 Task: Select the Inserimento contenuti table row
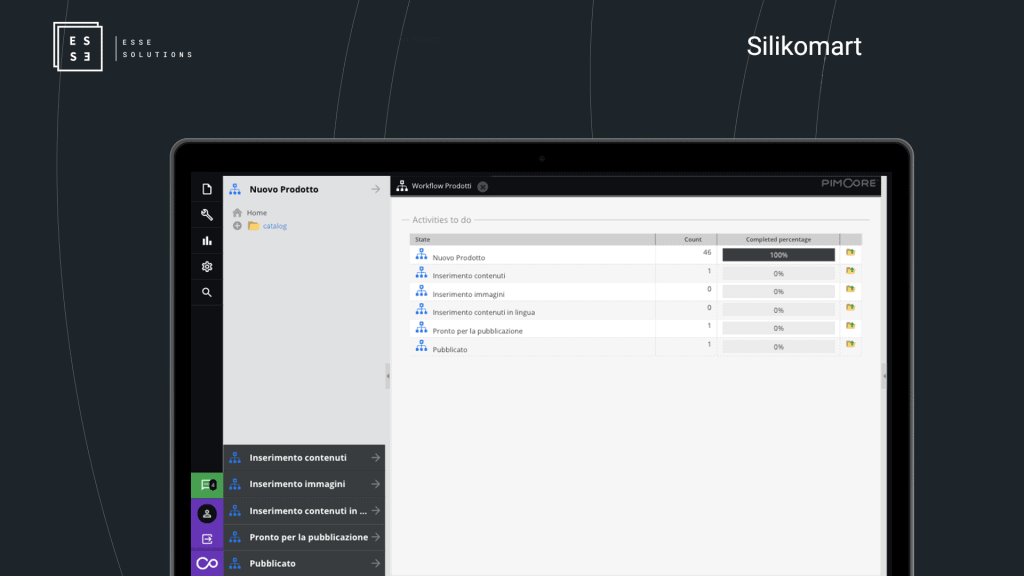pyautogui.click(x=635, y=273)
